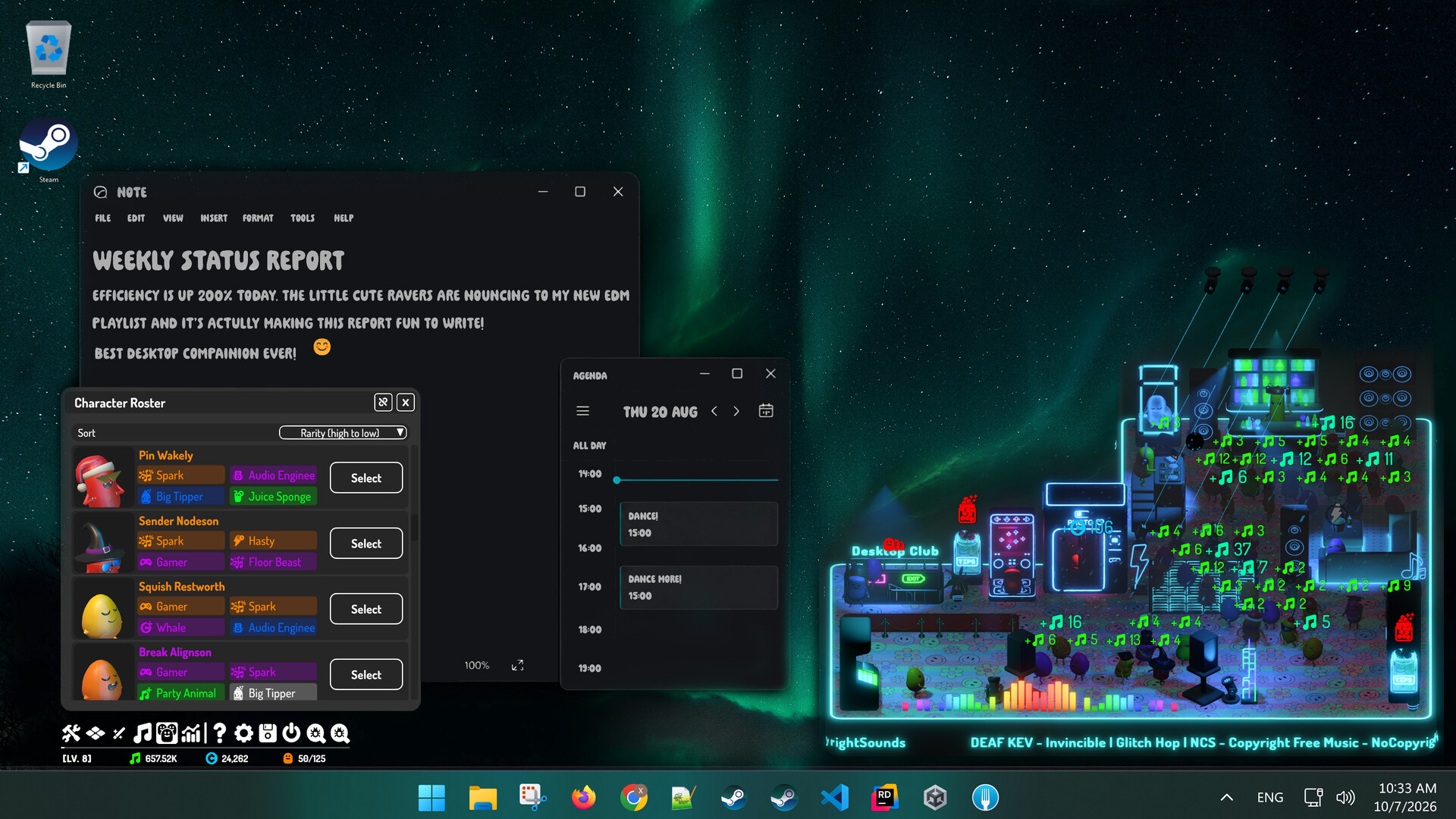Click Squish Restworth's Whale trait
The width and height of the screenshot is (1456, 819).
coord(180,628)
